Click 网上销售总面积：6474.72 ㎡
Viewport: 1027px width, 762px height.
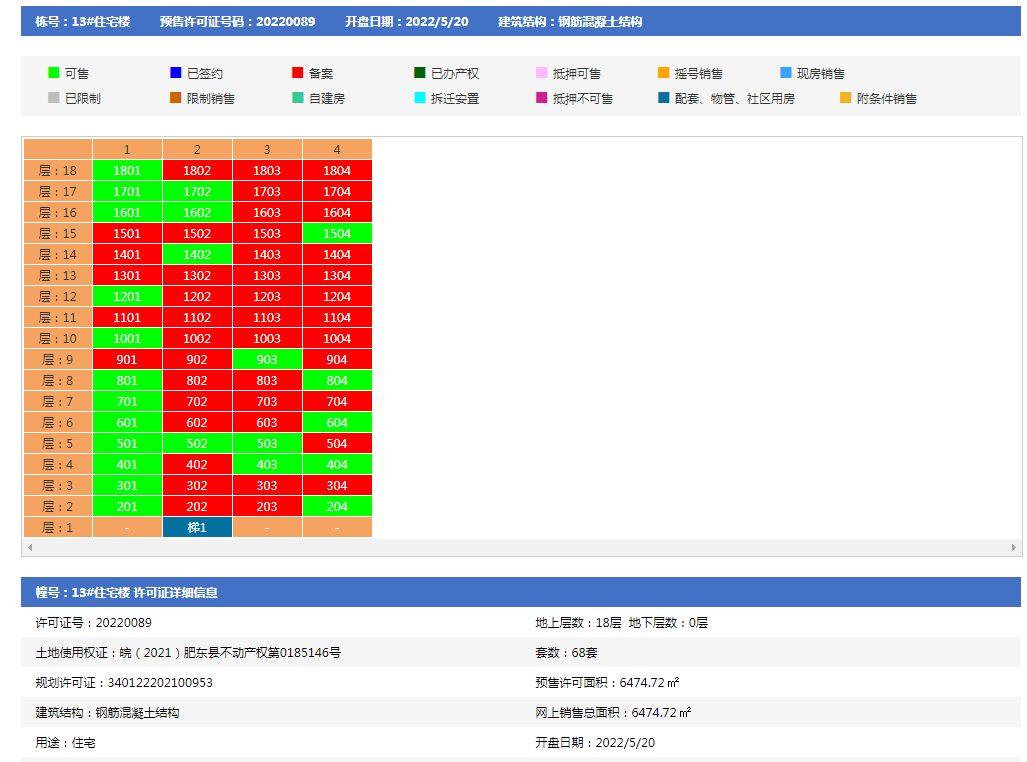613,713
